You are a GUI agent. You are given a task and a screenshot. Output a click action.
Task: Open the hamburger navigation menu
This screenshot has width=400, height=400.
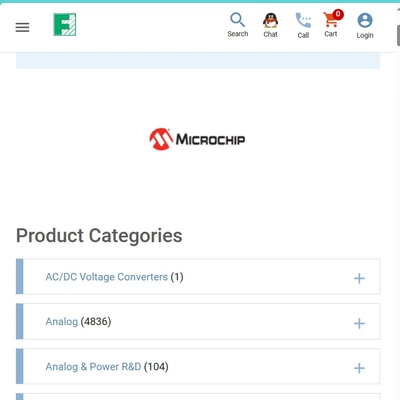pos(22,27)
